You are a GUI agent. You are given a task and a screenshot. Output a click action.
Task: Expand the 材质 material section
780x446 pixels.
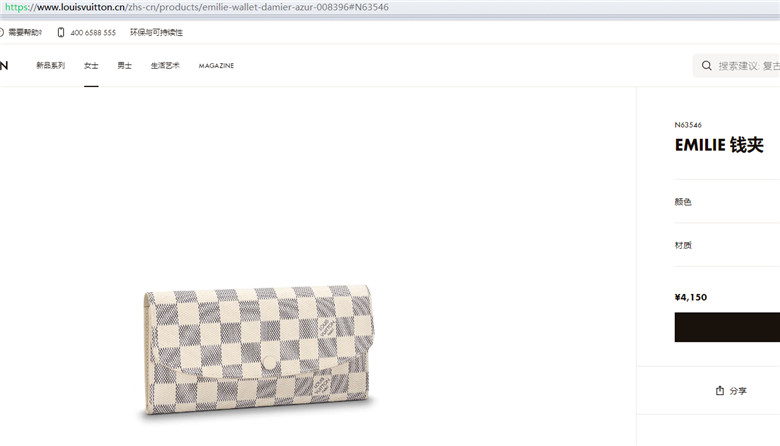[727, 245]
